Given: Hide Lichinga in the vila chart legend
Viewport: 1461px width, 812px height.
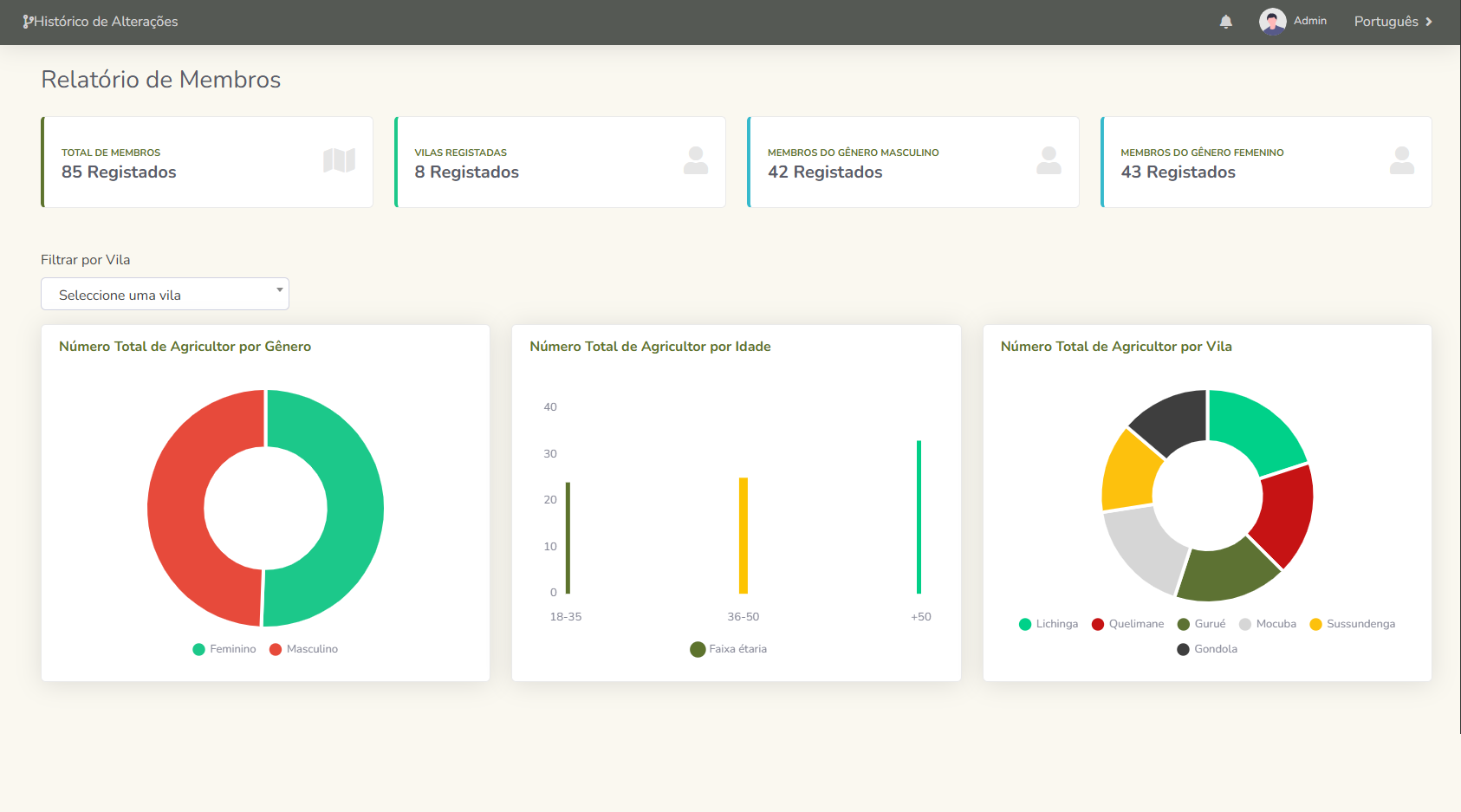Looking at the screenshot, I should 1049,624.
